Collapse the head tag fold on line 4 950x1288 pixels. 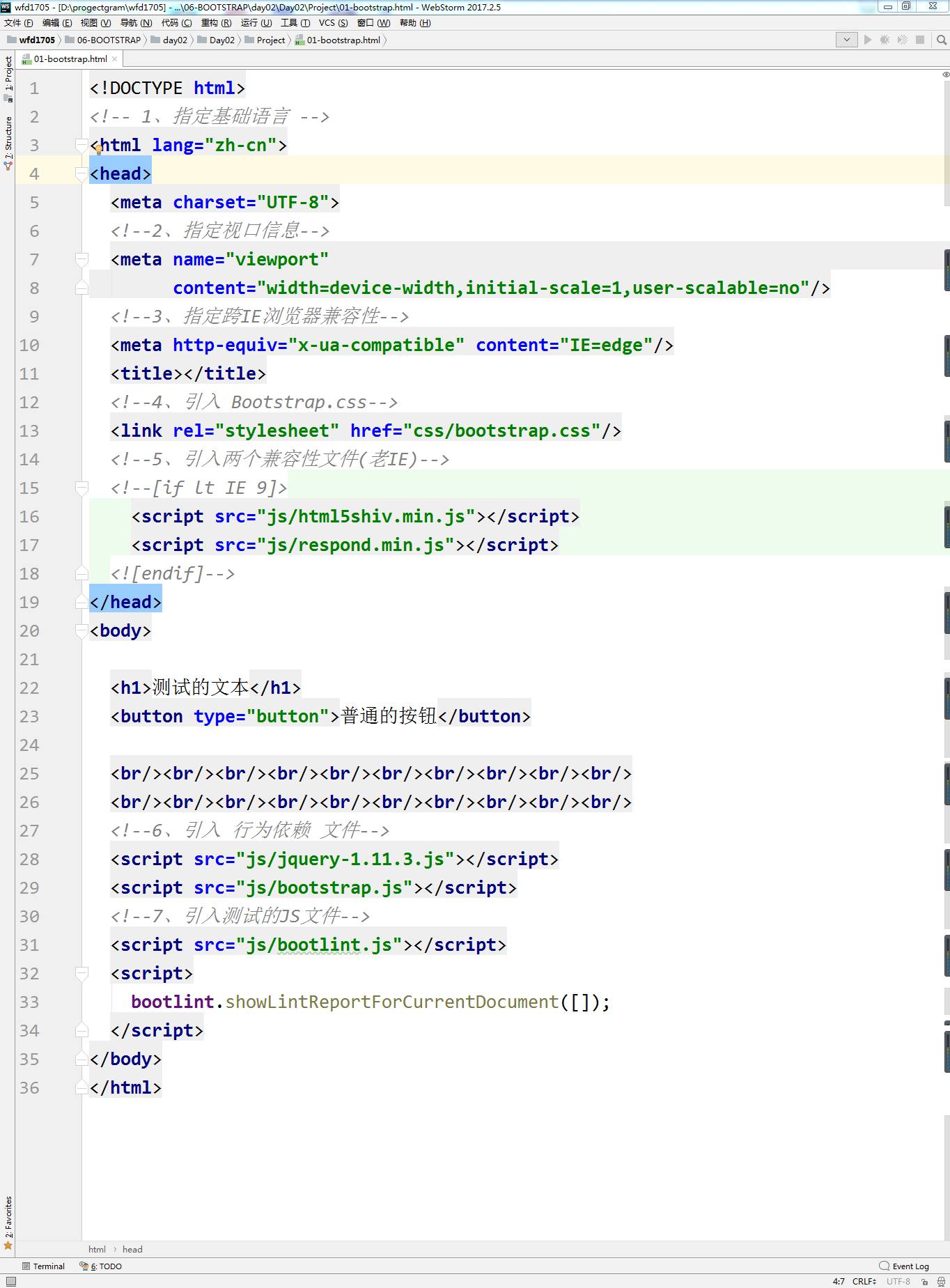click(x=81, y=173)
